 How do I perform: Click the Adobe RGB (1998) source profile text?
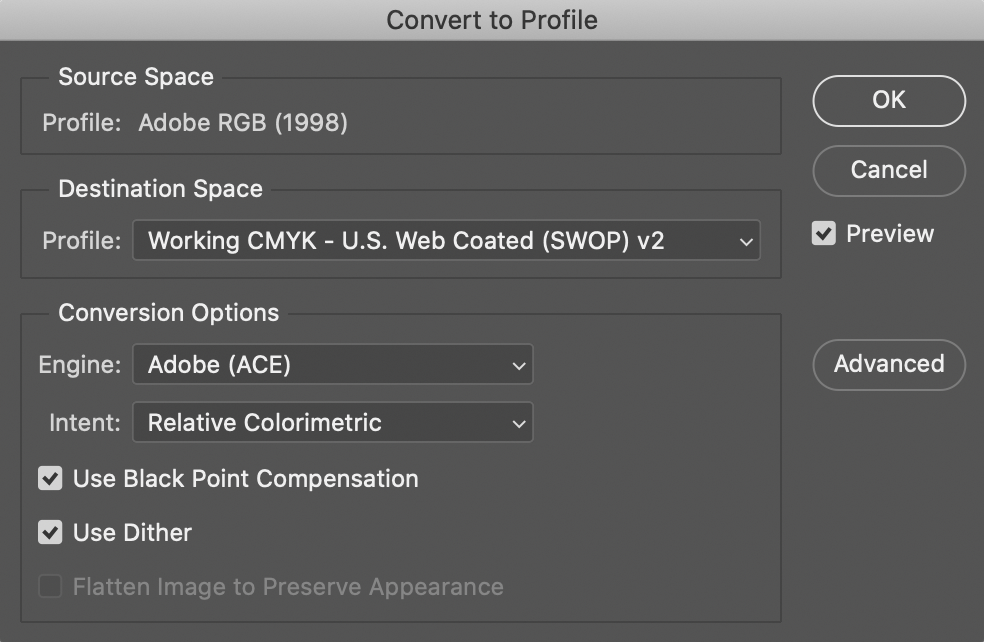point(243,124)
